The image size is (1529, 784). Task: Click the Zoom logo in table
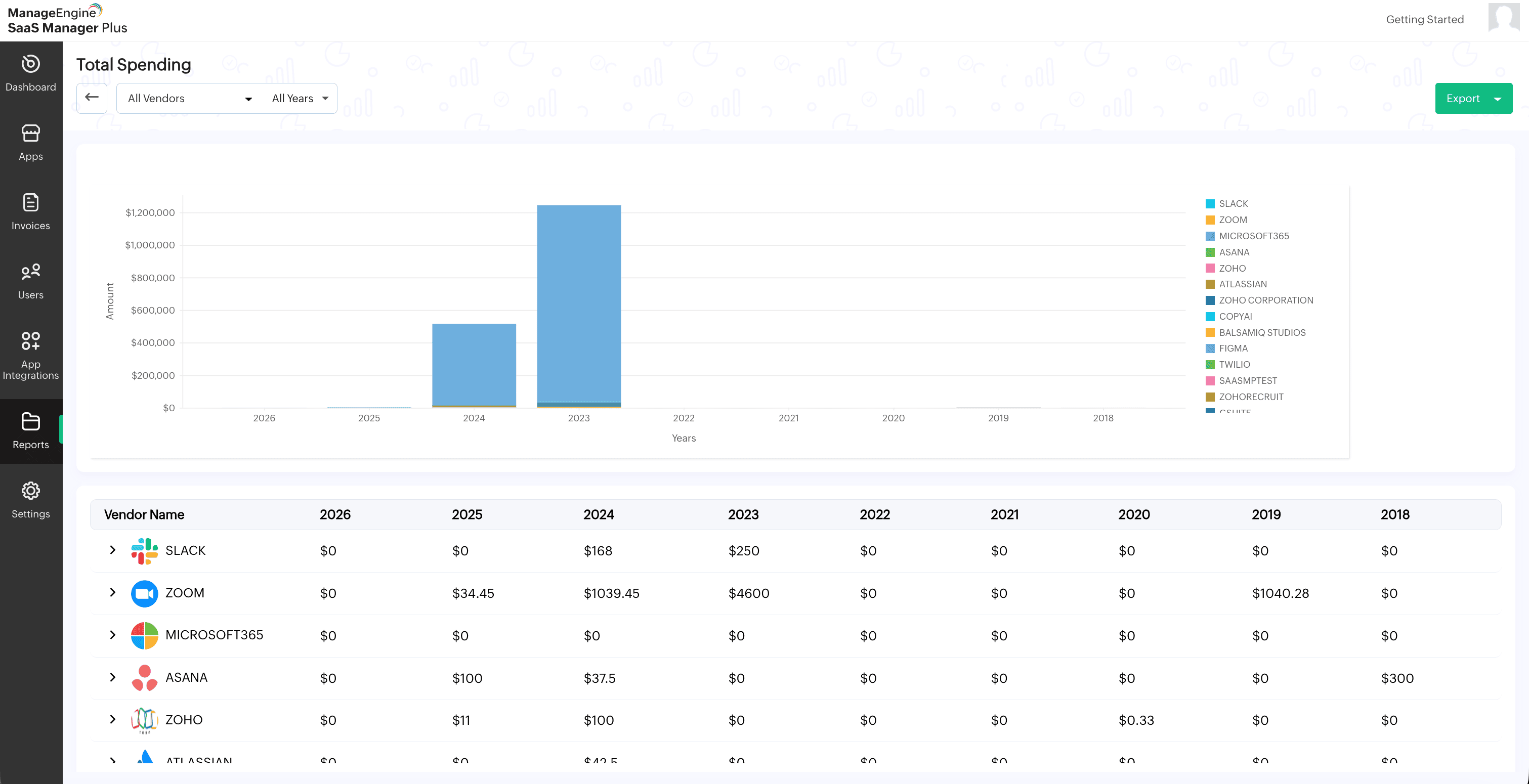click(x=144, y=593)
